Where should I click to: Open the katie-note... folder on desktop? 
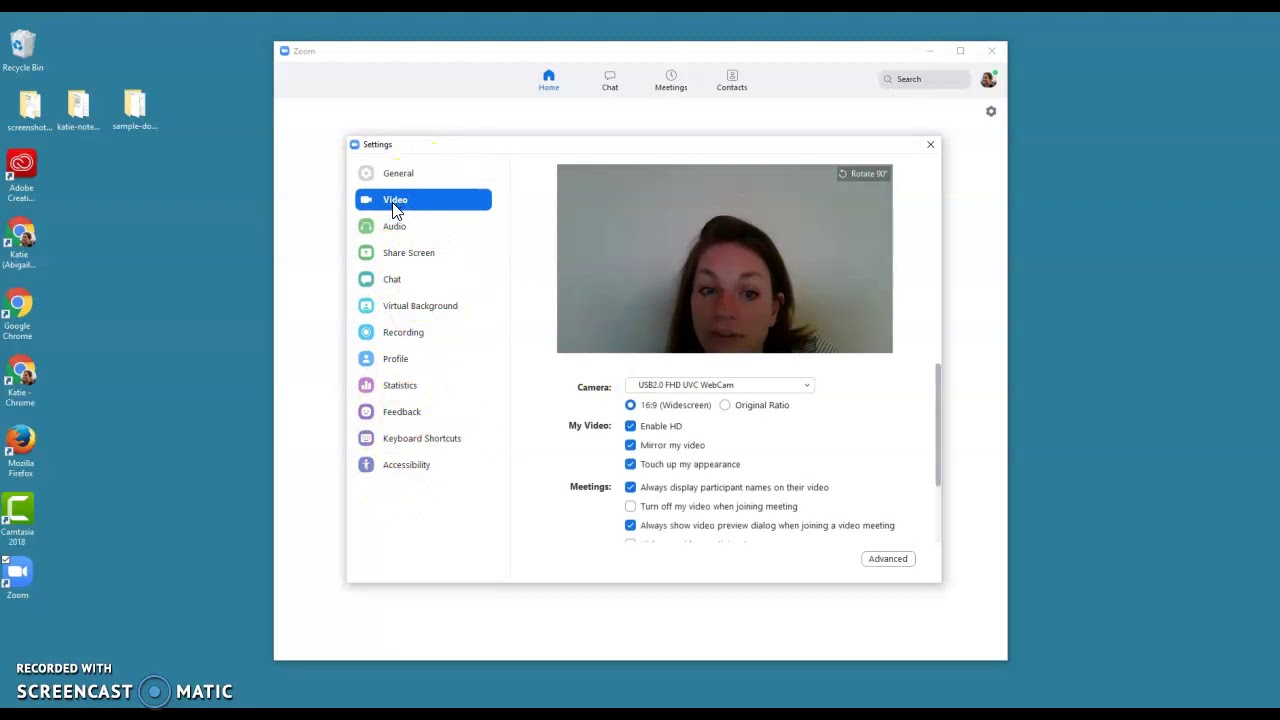coord(78,111)
